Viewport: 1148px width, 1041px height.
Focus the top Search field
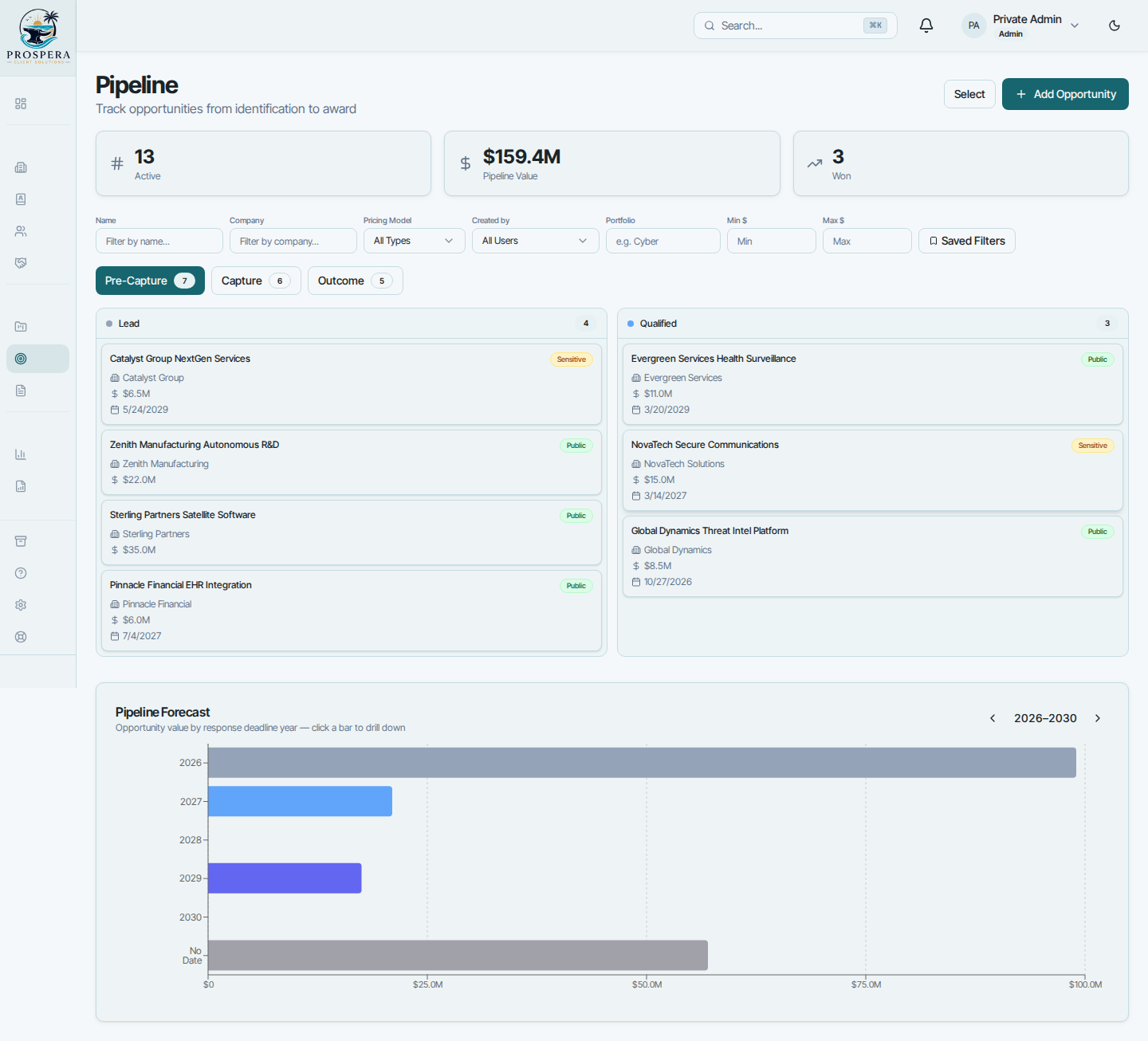[x=796, y=26]
